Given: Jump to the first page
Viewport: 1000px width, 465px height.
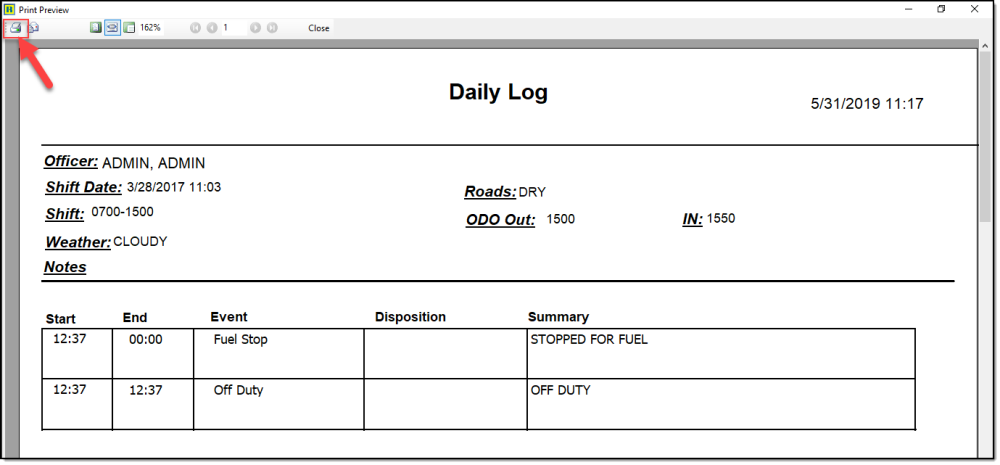Looking at the screenshot, I should (196, 28).
